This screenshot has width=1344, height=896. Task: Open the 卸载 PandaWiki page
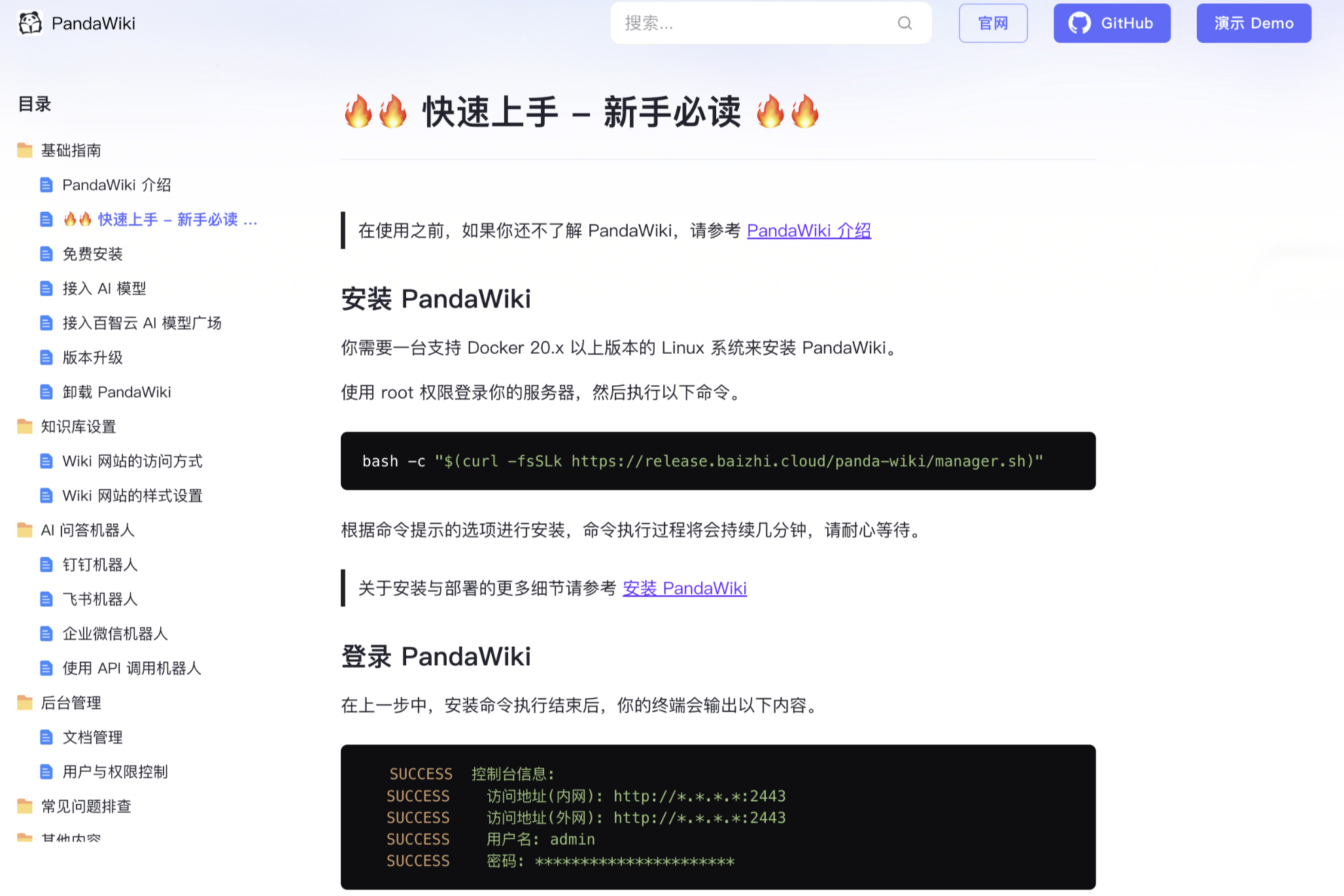coord(116,392)
